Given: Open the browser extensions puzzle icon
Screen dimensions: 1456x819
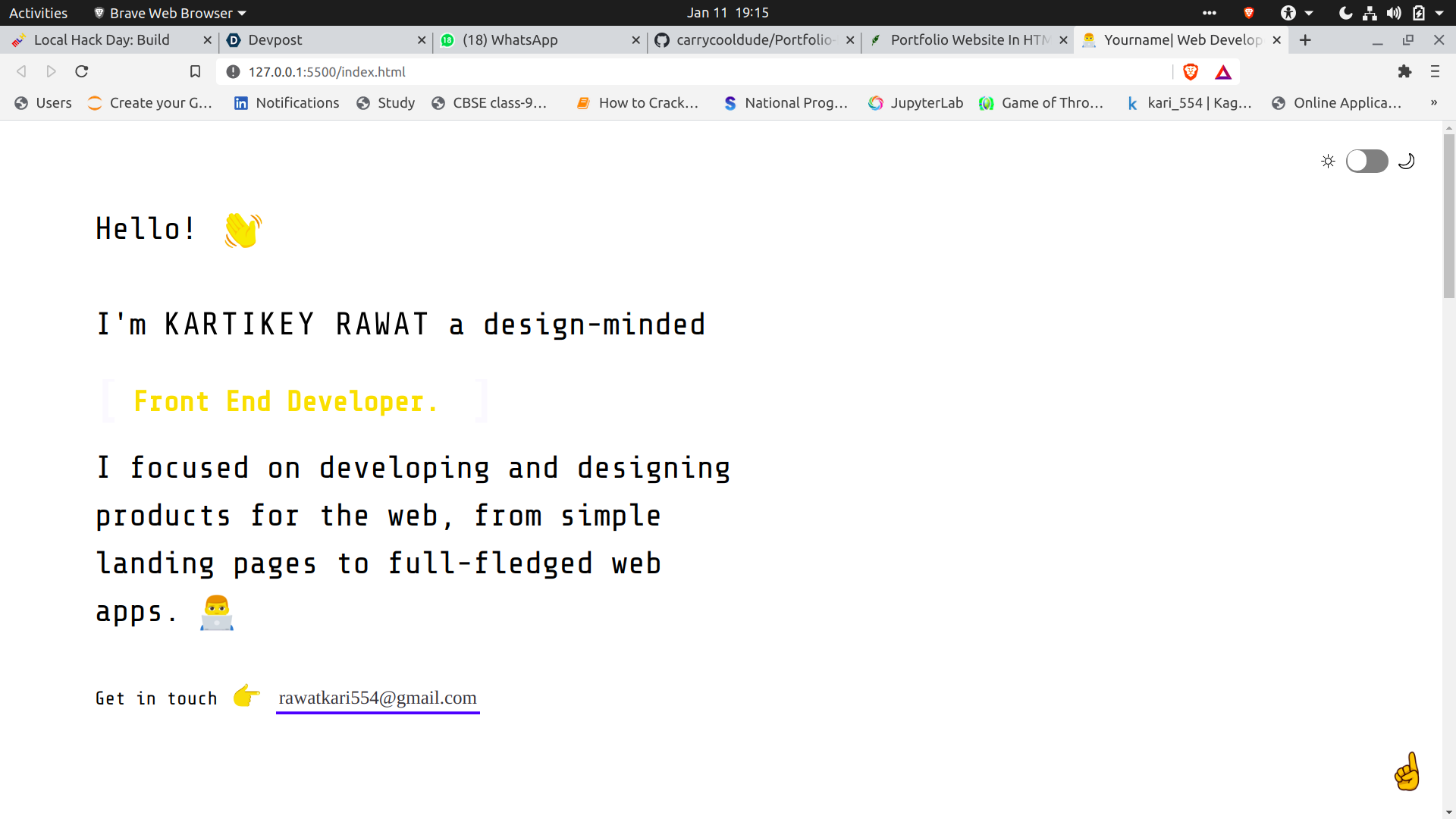Looking at the screenshot, I should 1404,71.
